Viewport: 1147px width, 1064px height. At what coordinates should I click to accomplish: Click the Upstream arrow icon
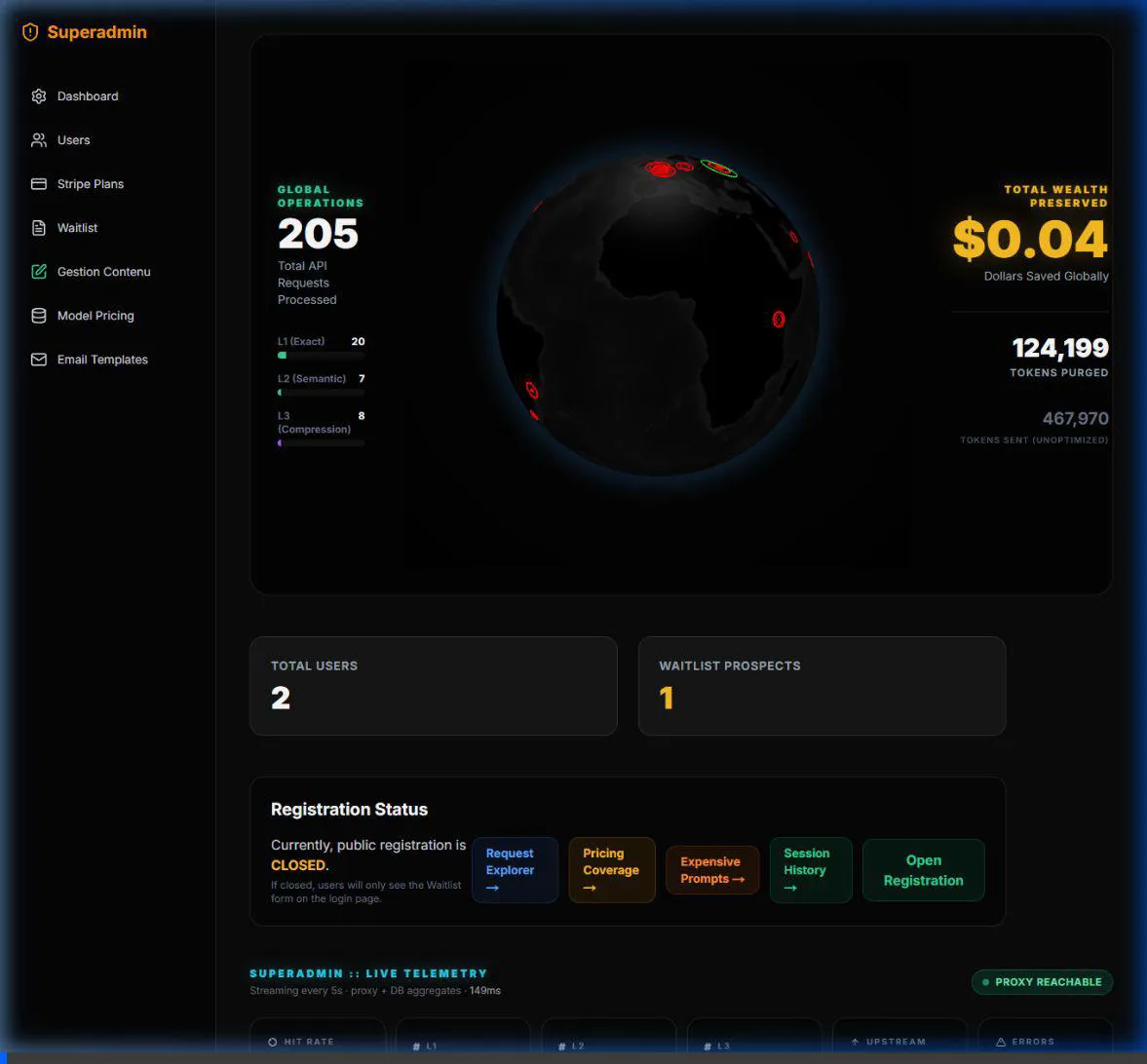pos(855,1042)
